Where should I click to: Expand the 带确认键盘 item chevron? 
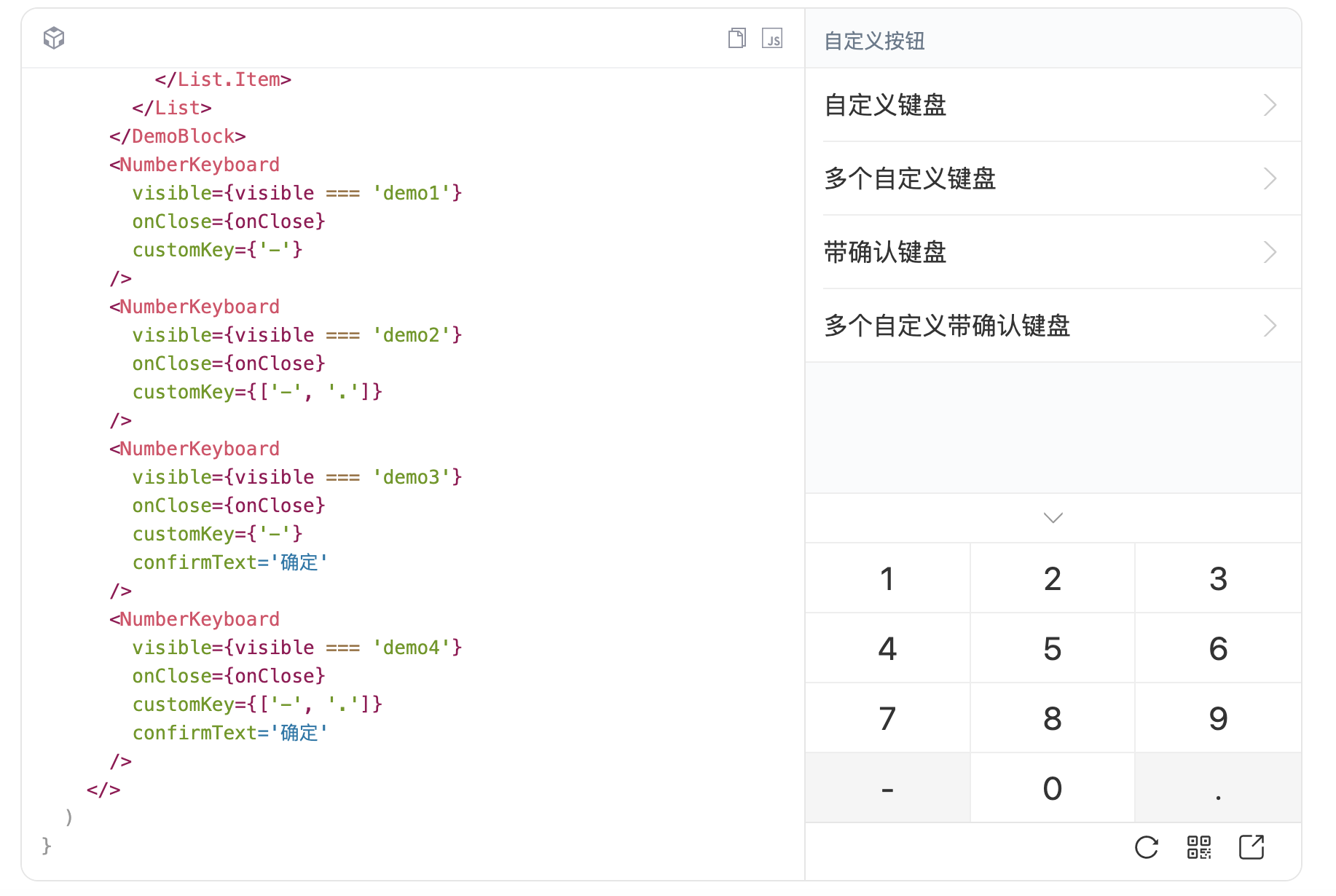tap(1270, 252)
